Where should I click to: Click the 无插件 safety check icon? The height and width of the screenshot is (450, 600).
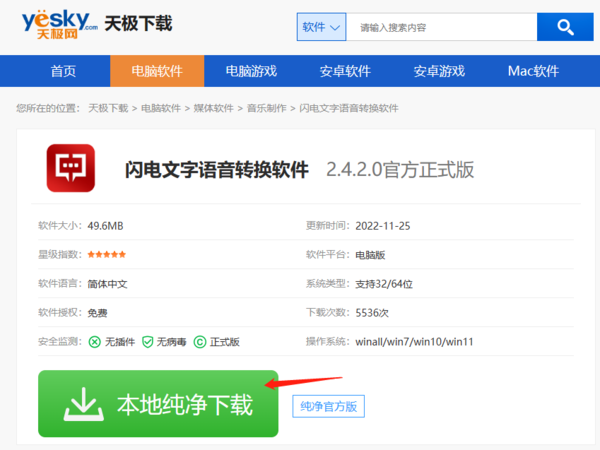coord(95,342)
